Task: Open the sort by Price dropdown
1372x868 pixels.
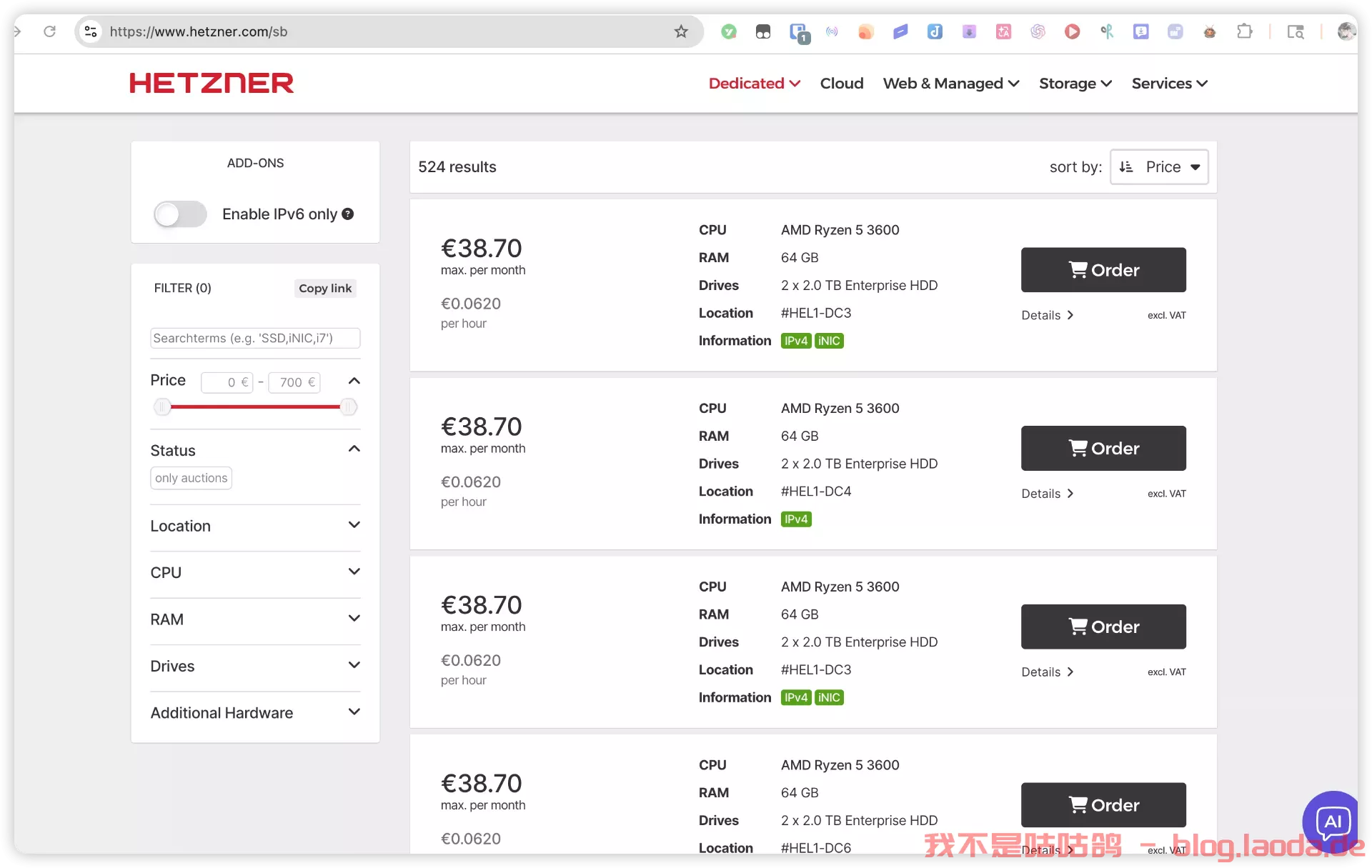Action: pyautogui.click(x=1159, y=167)
